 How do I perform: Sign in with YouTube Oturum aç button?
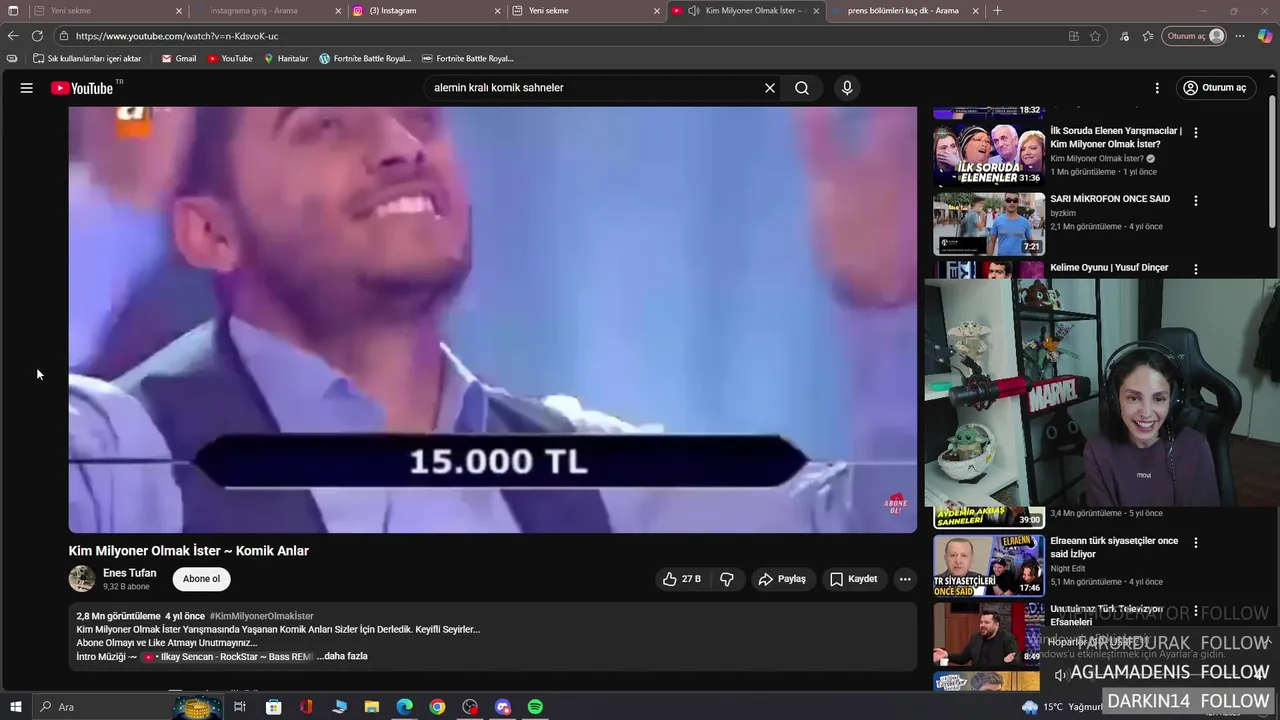point(1216,88)
